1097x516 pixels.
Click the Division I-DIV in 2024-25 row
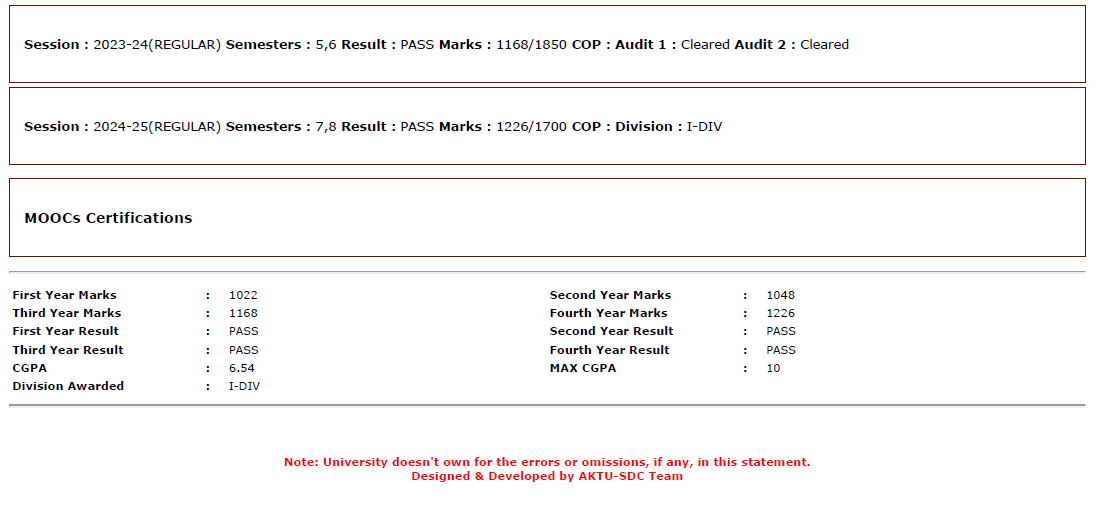pos(705,127)
